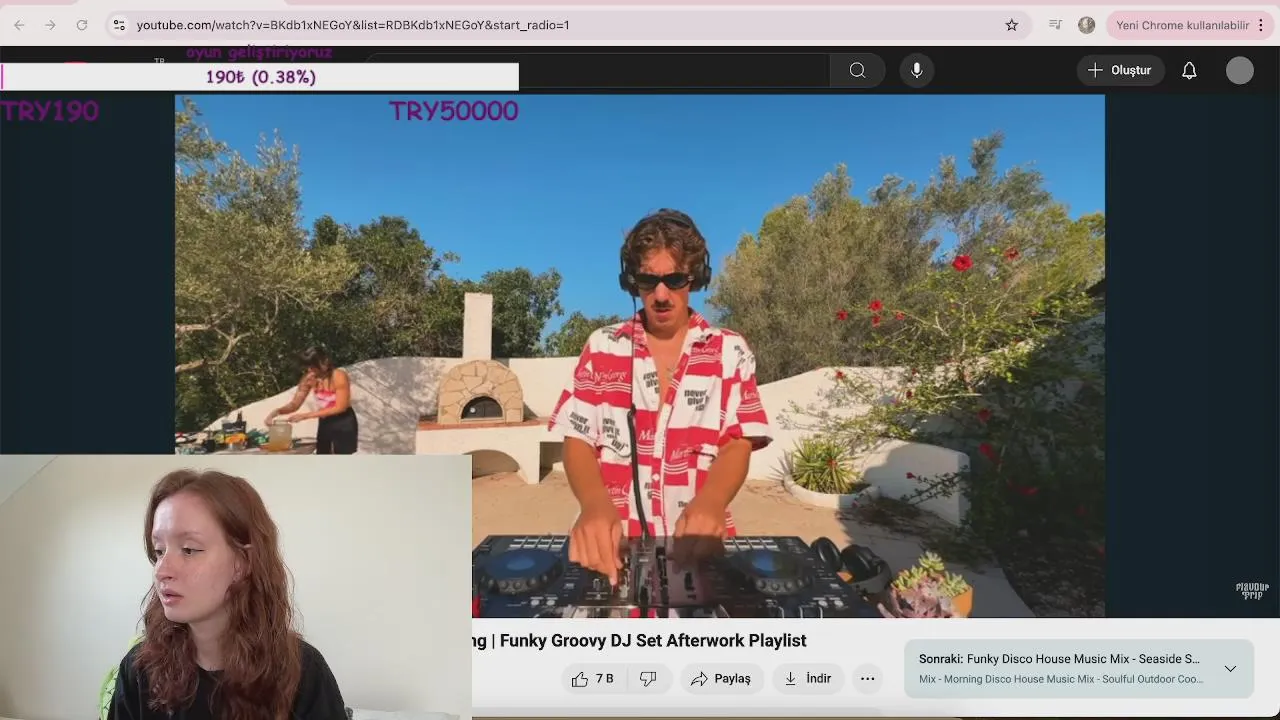1280x720 pixels.
Task: Open site information icon in address bar
Action: point(119,25)
